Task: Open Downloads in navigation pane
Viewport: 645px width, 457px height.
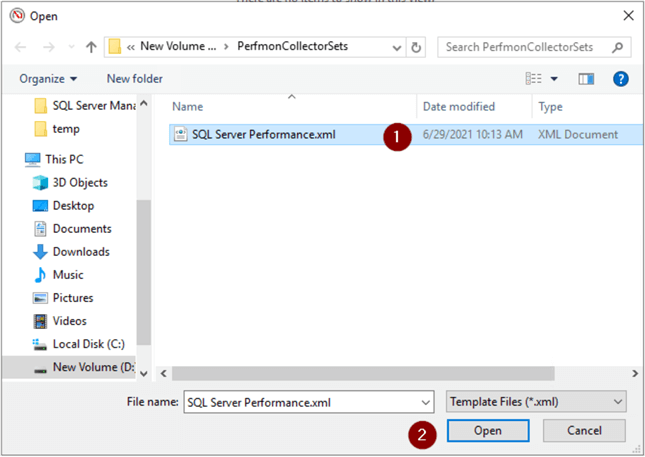Action: tap(71, 251)
